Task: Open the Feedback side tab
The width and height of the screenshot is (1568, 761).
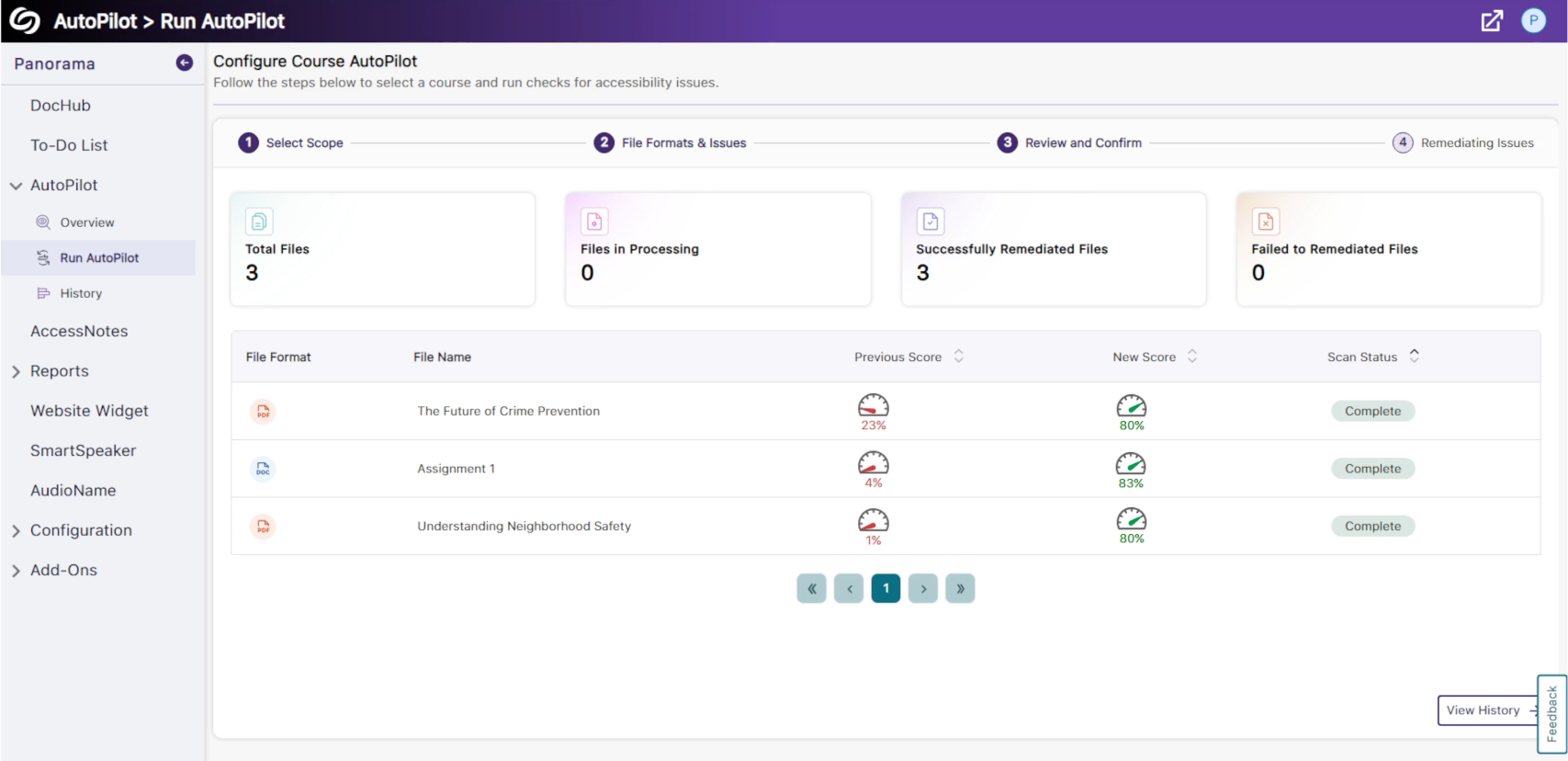Action: 1551,713
